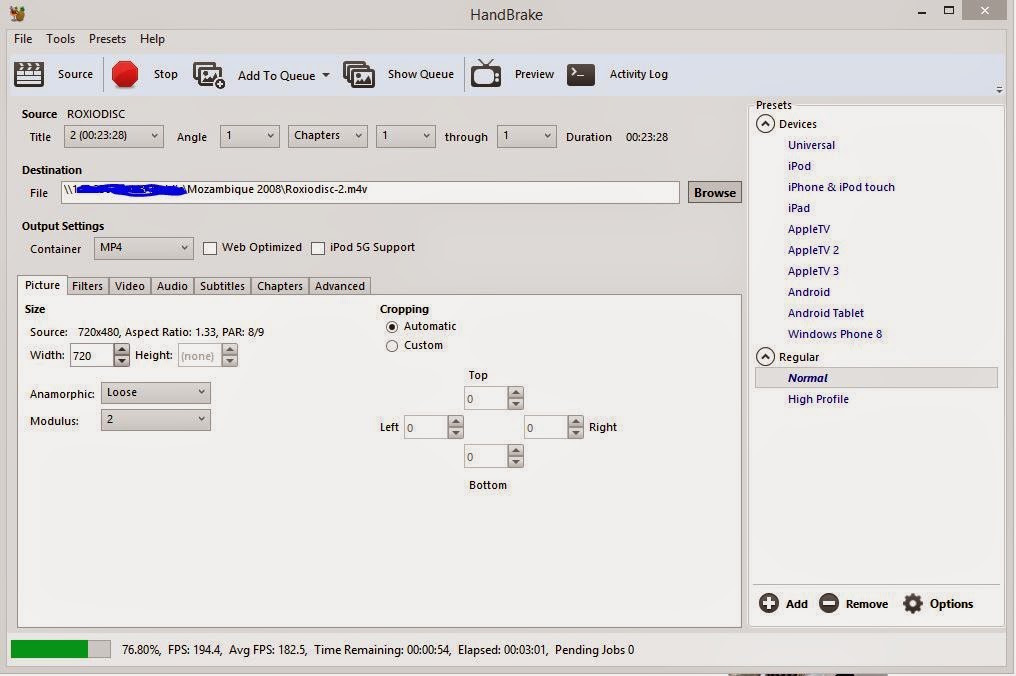Open the Activity Log terminal icon
Screen dimensions: 1016x676
click(581, 75)
